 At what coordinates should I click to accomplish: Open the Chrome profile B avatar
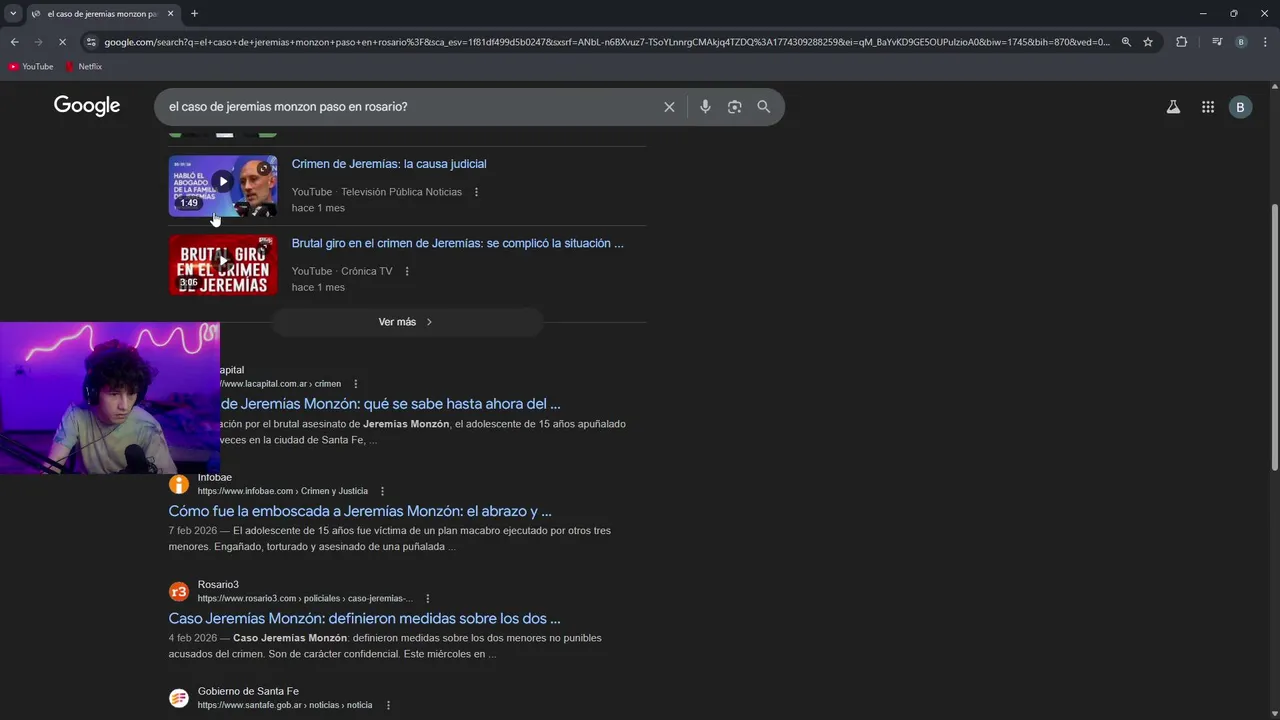1241,42
